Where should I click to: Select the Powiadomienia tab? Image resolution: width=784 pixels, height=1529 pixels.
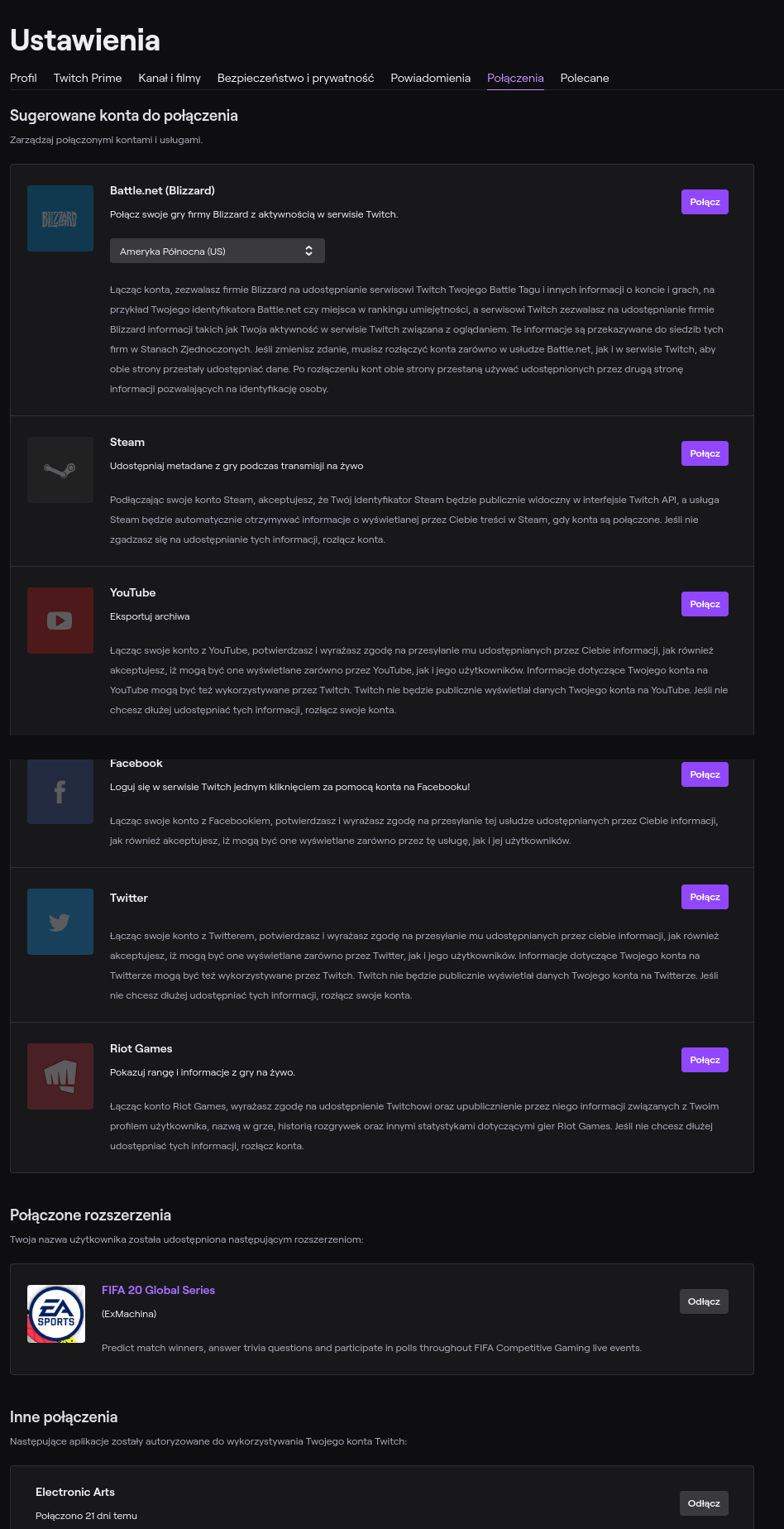(430, 78)
